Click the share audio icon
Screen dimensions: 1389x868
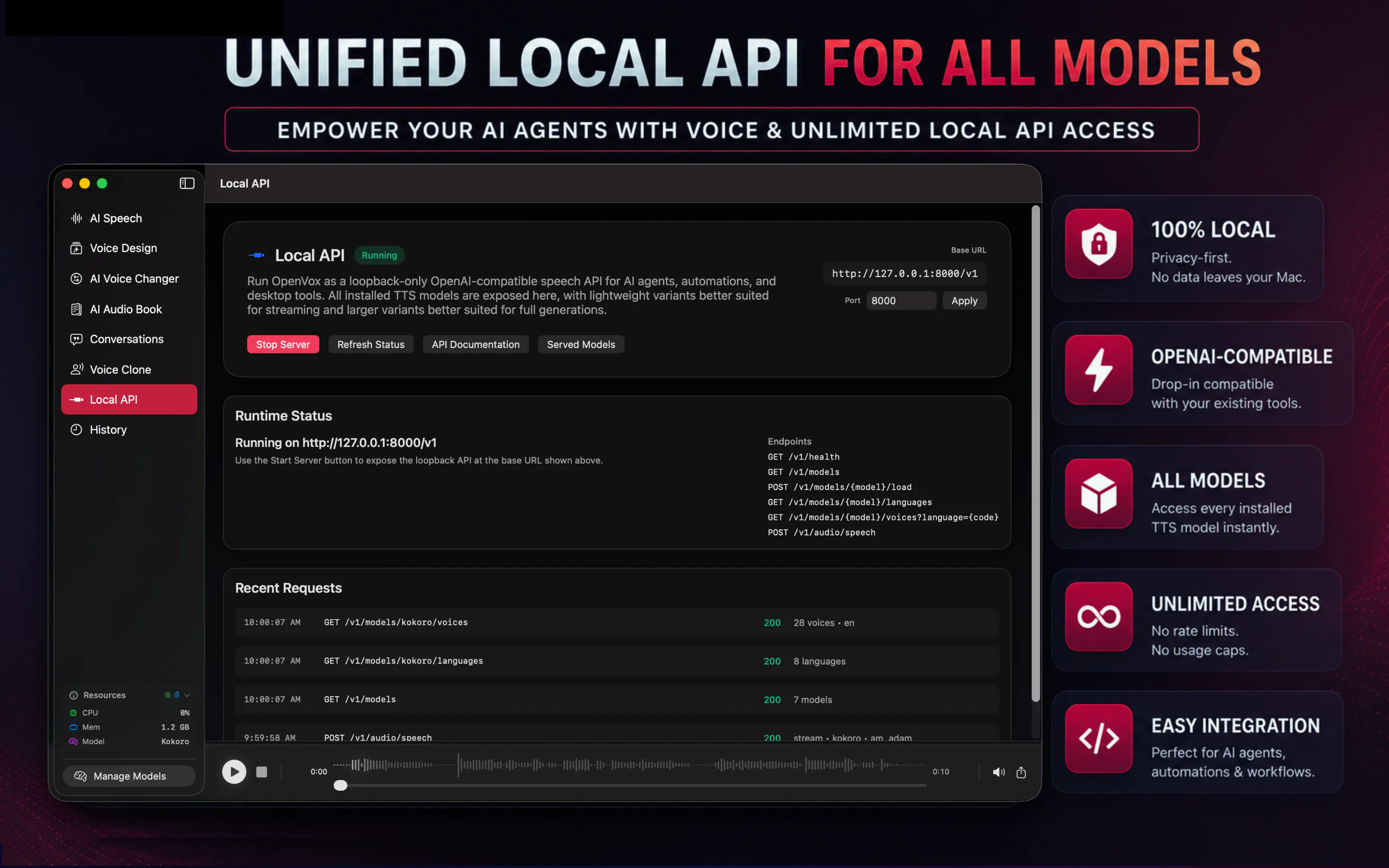click(1021, 772)
